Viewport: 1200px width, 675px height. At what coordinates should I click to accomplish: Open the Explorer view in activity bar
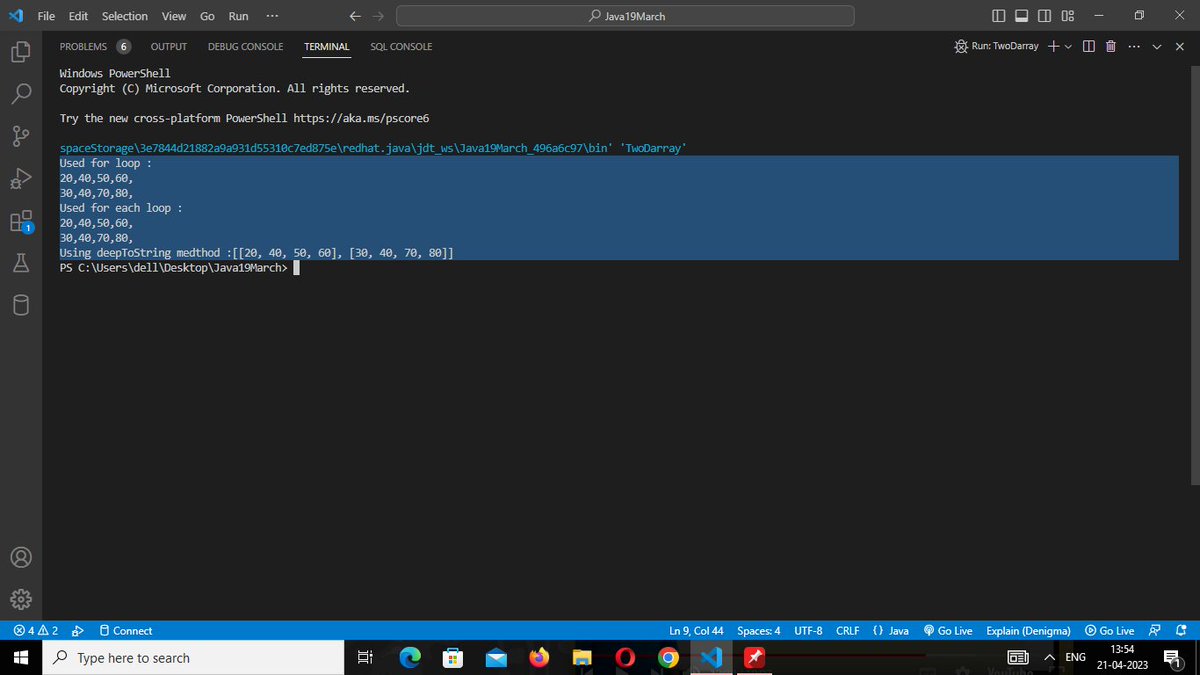[21, 50]
